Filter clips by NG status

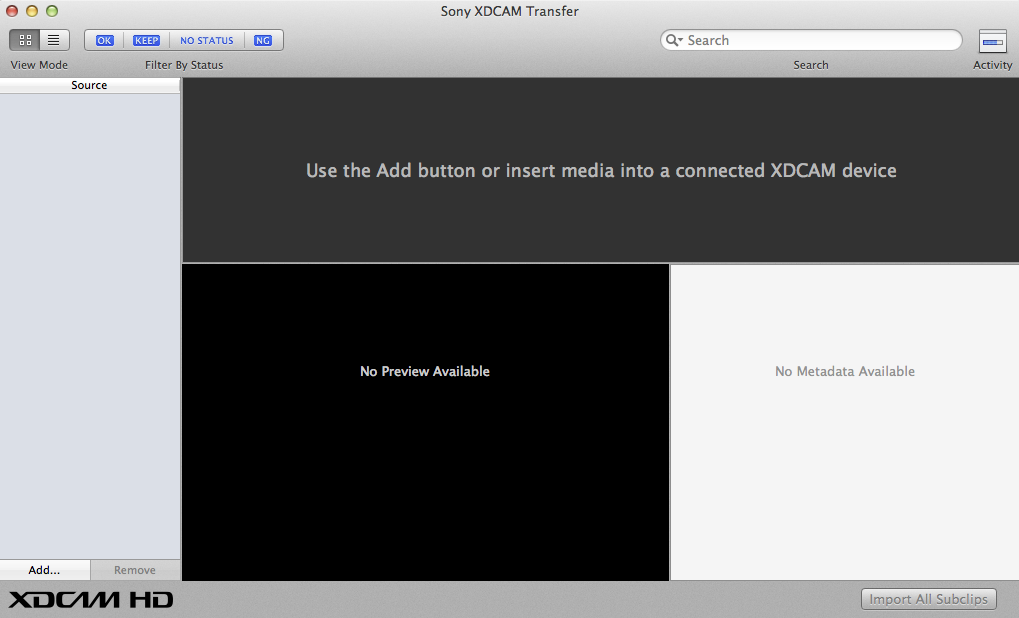[x=263, y=40]
